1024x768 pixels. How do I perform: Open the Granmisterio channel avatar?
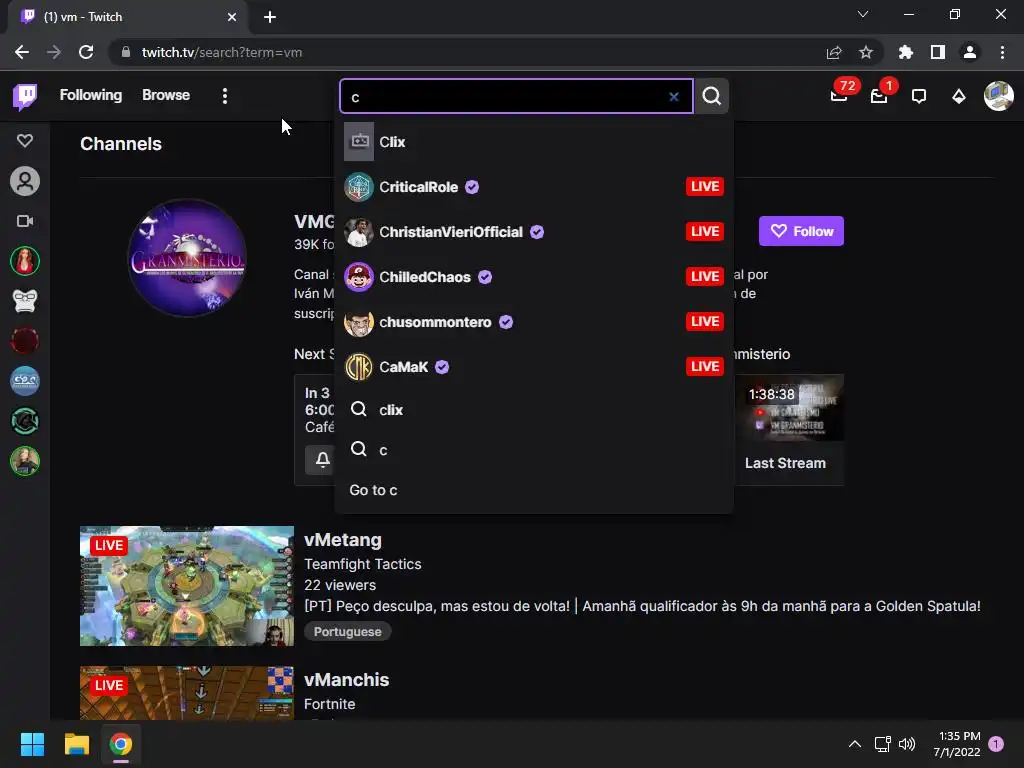187,258
